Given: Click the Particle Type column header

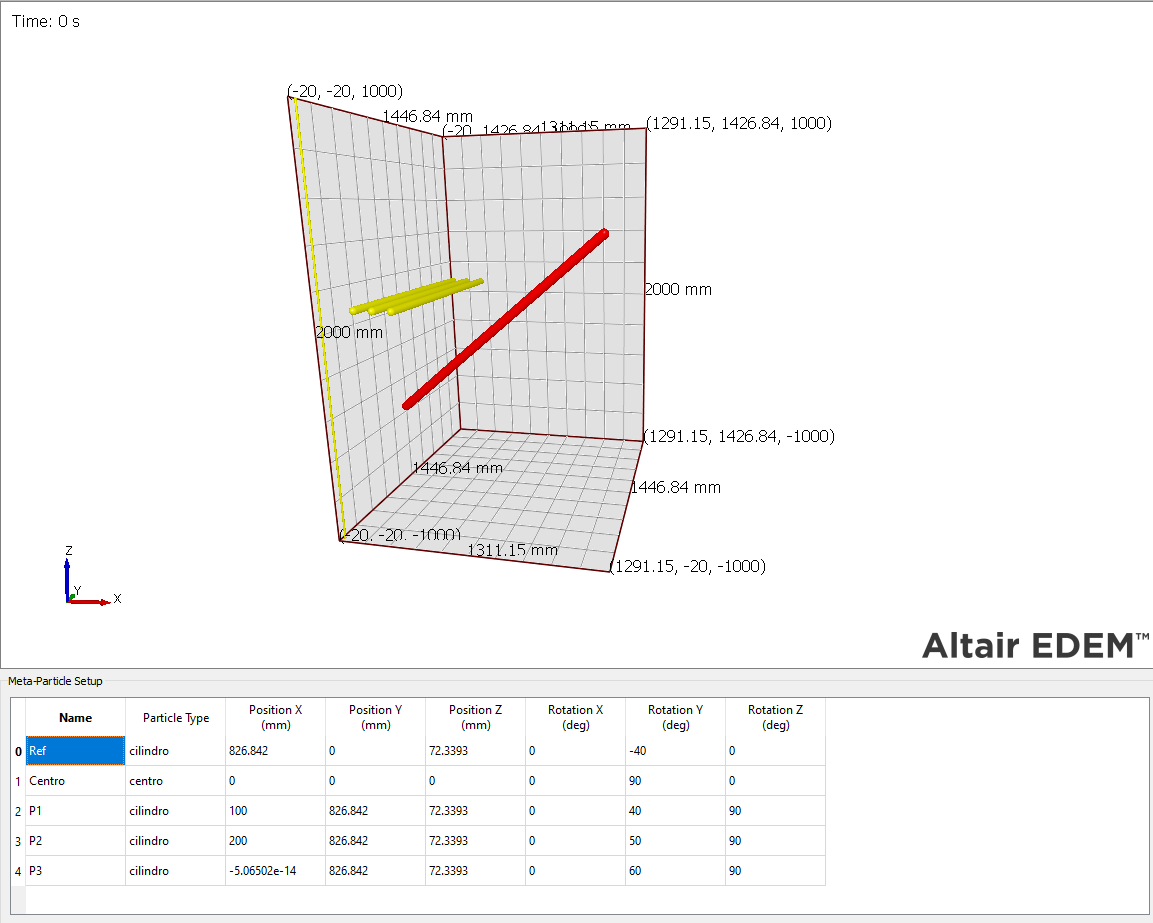Looking at the screenshot, I should [176, 718].
